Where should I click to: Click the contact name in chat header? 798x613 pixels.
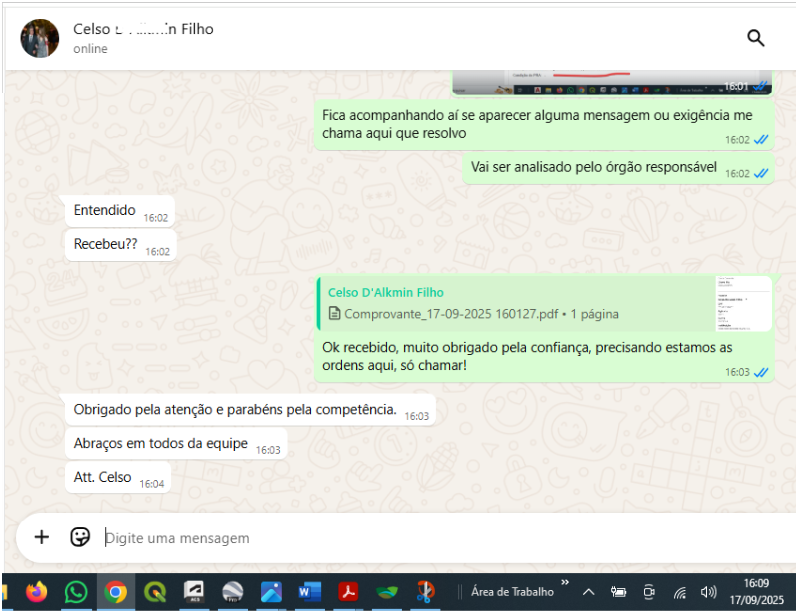point(143,29)
